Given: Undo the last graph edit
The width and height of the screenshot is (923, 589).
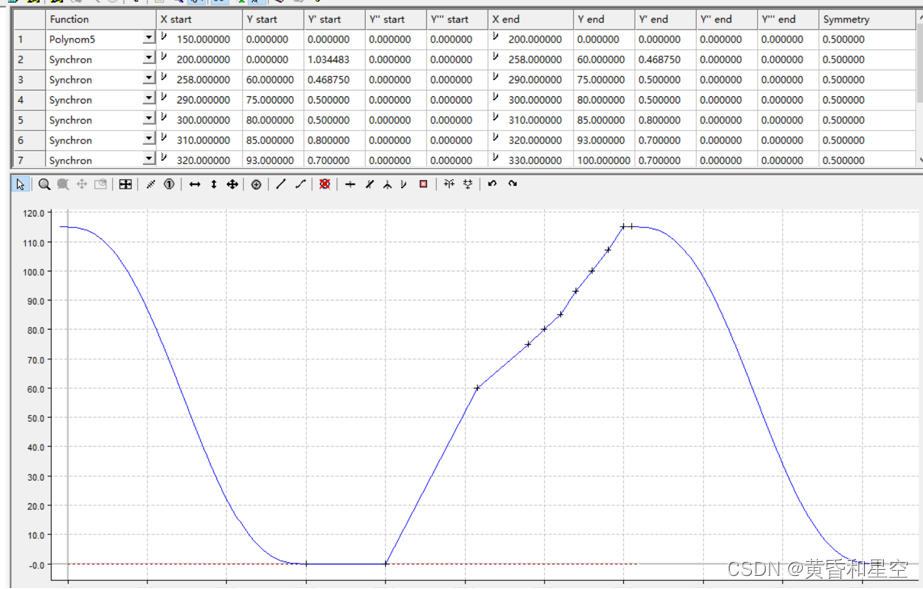Looking at the screenshot, I should pyautogui.click(x=492, y=184).
